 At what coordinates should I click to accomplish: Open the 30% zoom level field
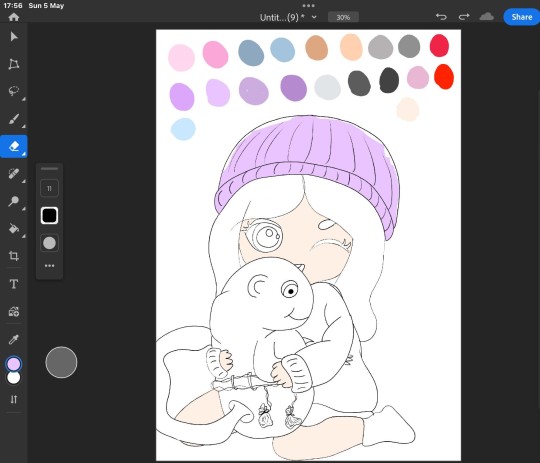coord(343,17)
